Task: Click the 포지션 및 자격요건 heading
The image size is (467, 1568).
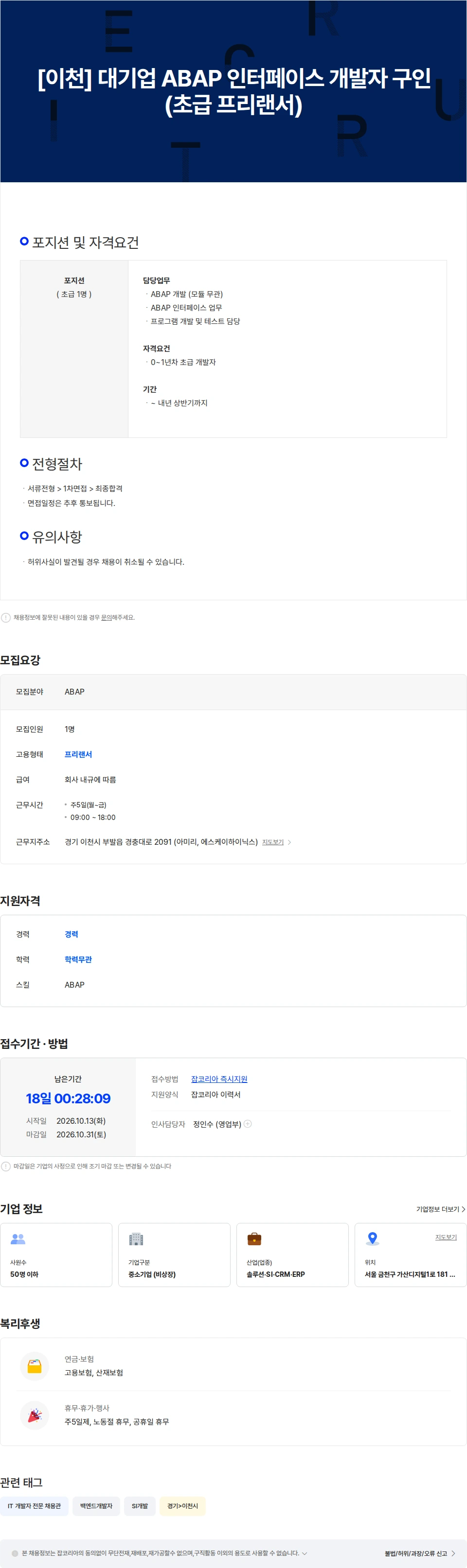Action: [85, 242]
